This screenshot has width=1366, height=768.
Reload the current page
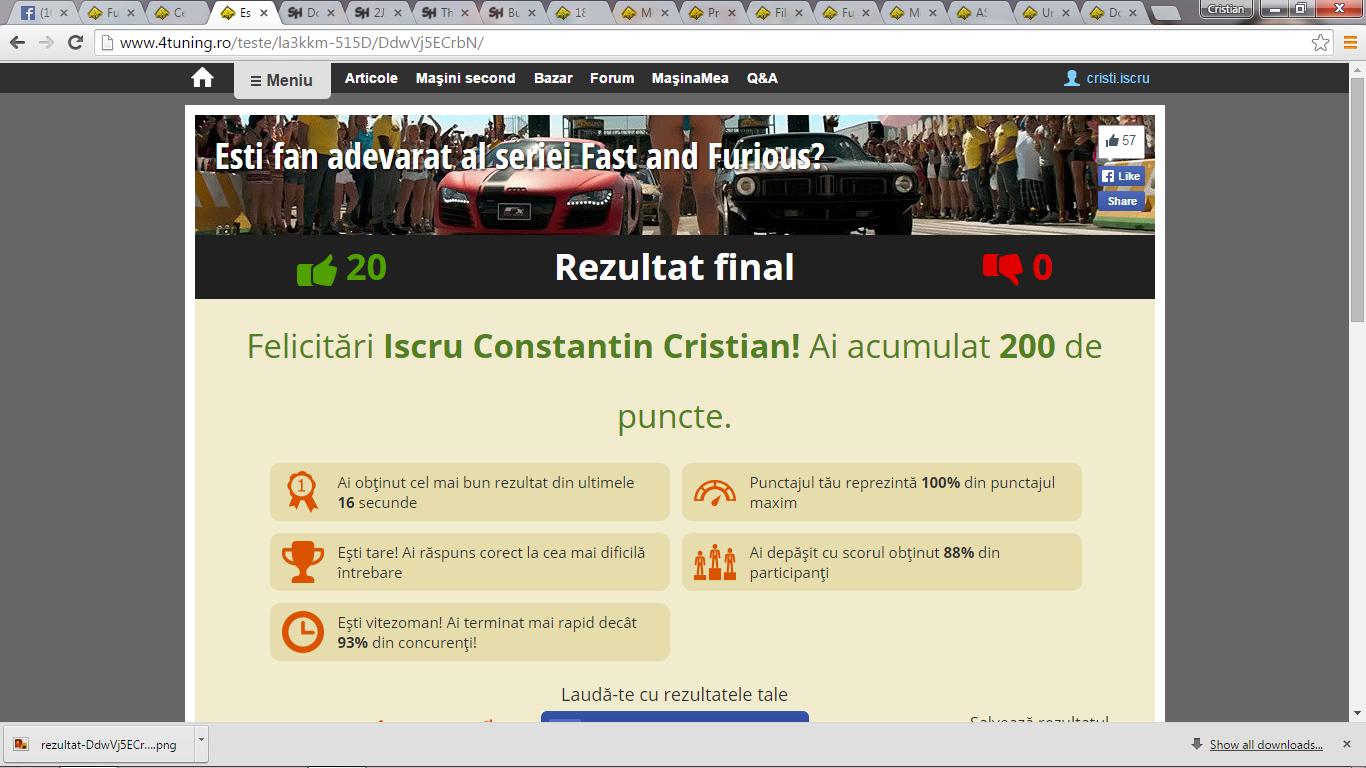click(x=75, y=43)
